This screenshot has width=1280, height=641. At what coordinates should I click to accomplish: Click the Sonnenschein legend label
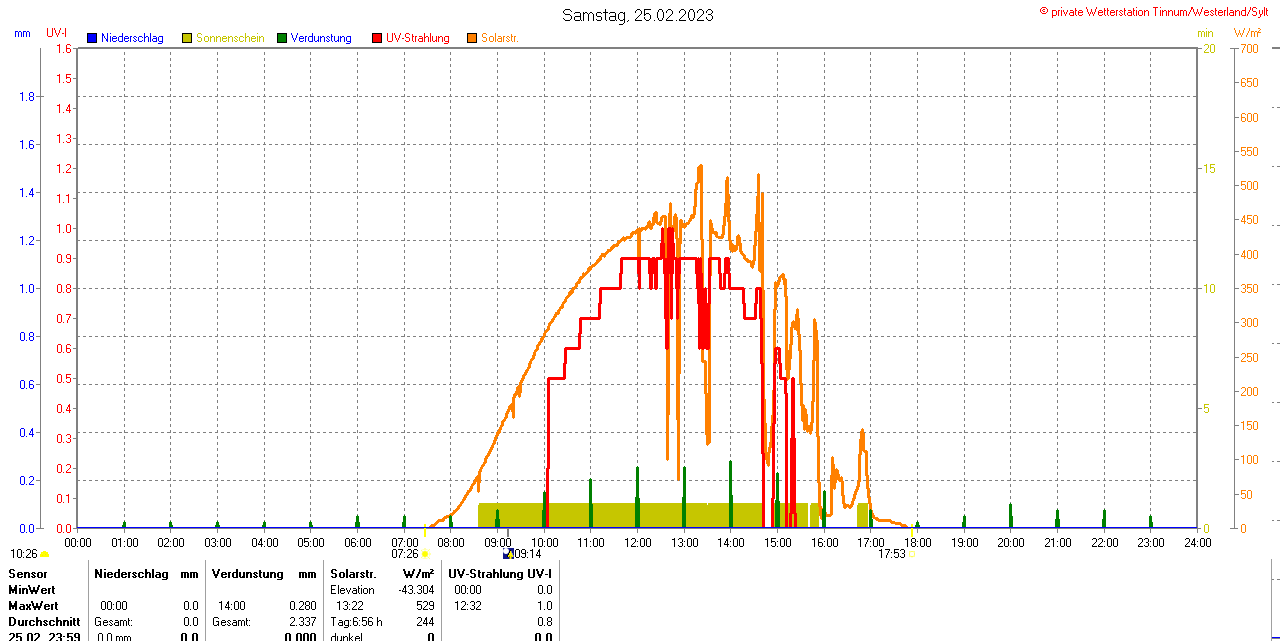pyautogui.click(x=230, y=38)
